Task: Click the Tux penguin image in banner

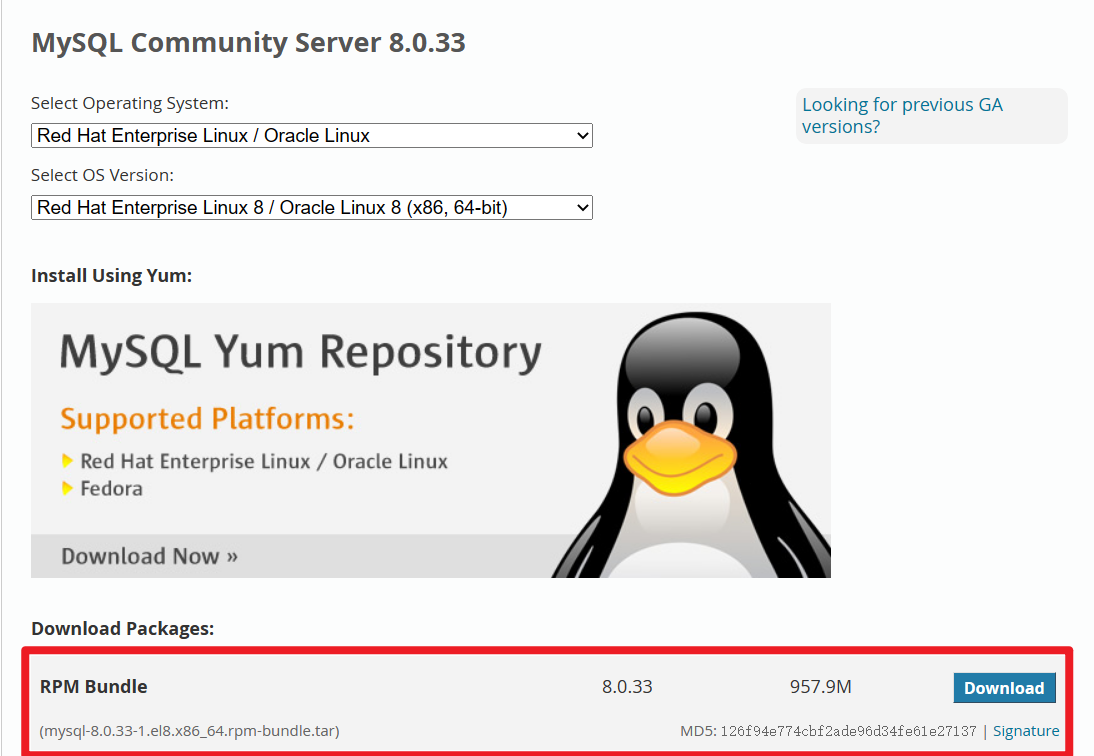Action: tap(691, 446)
